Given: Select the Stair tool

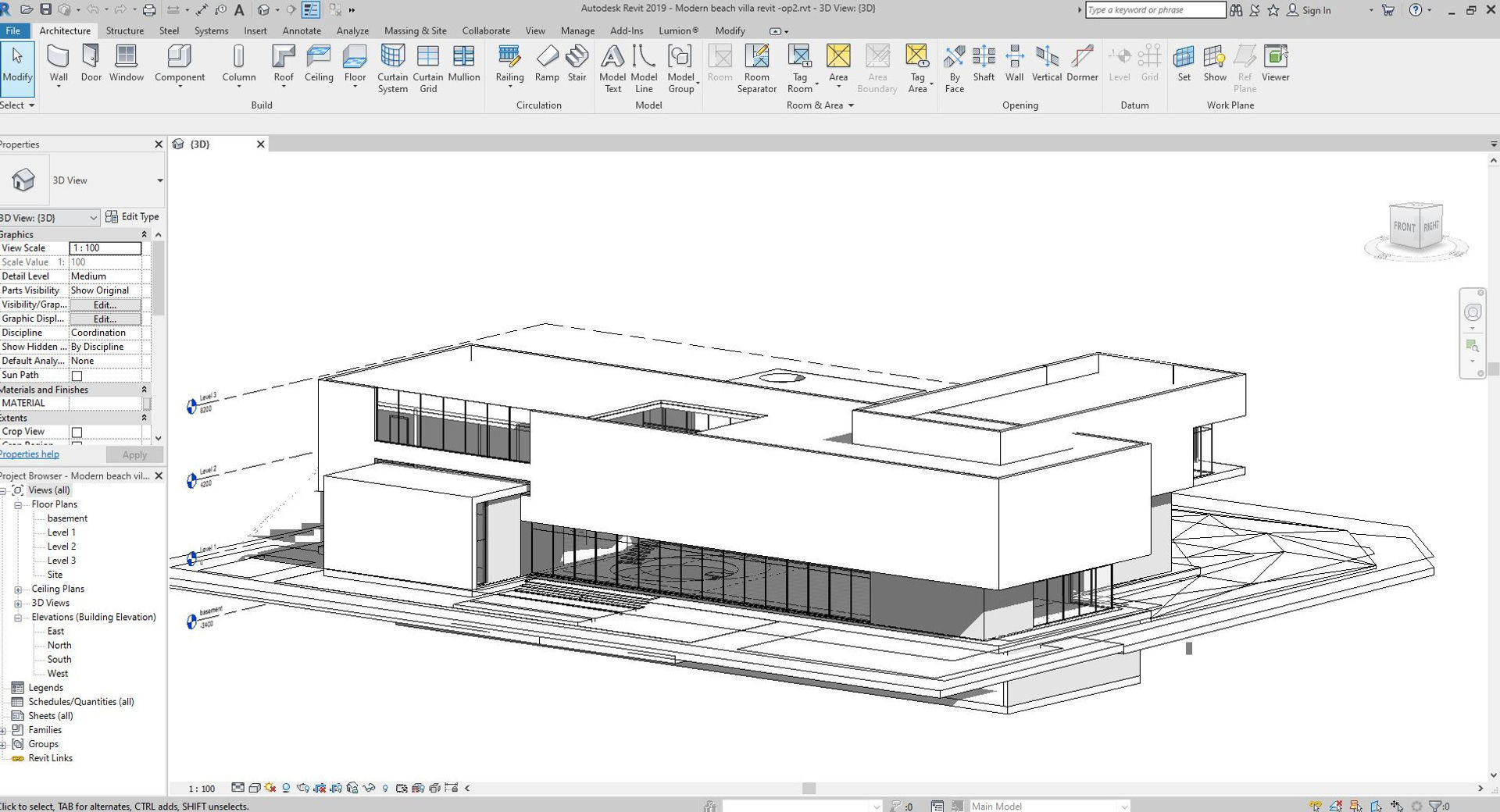Looking at the screenshot, I should click(577, 64).
